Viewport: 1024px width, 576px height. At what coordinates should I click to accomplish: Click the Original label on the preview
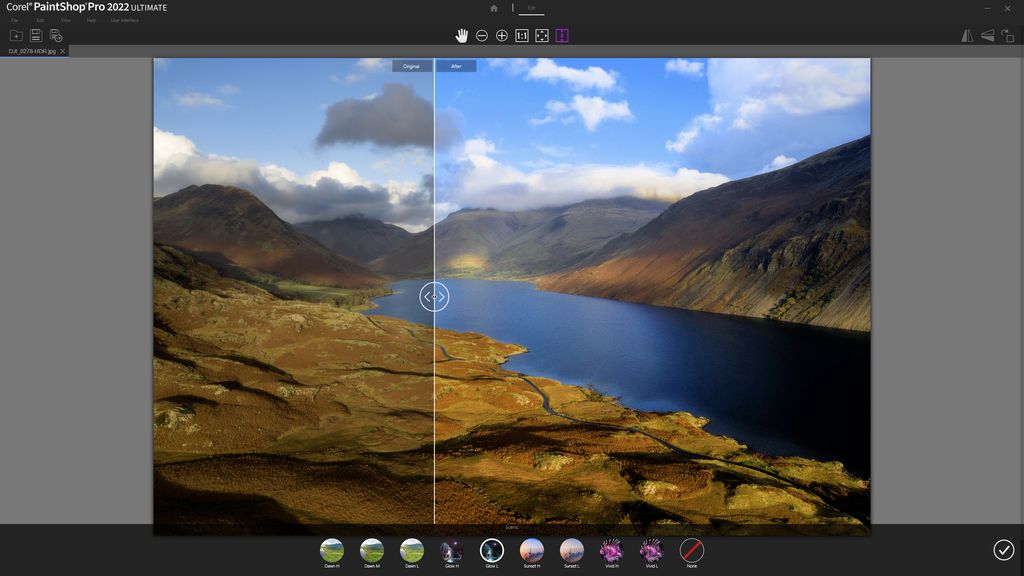point(411,65)
